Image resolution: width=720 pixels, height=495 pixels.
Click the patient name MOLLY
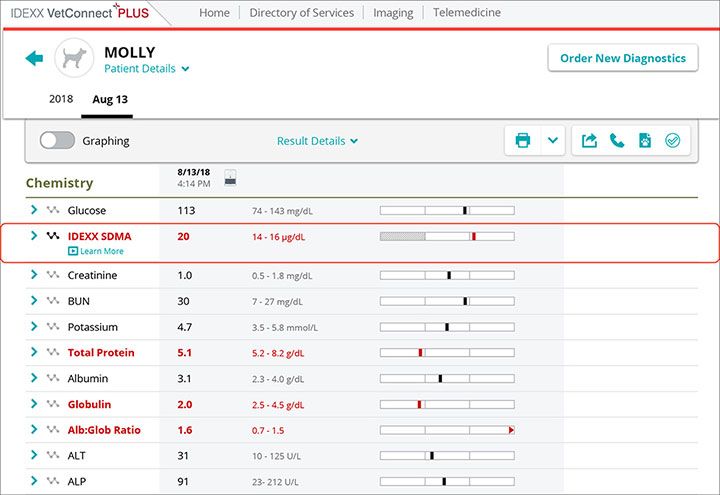click(130, 52)
